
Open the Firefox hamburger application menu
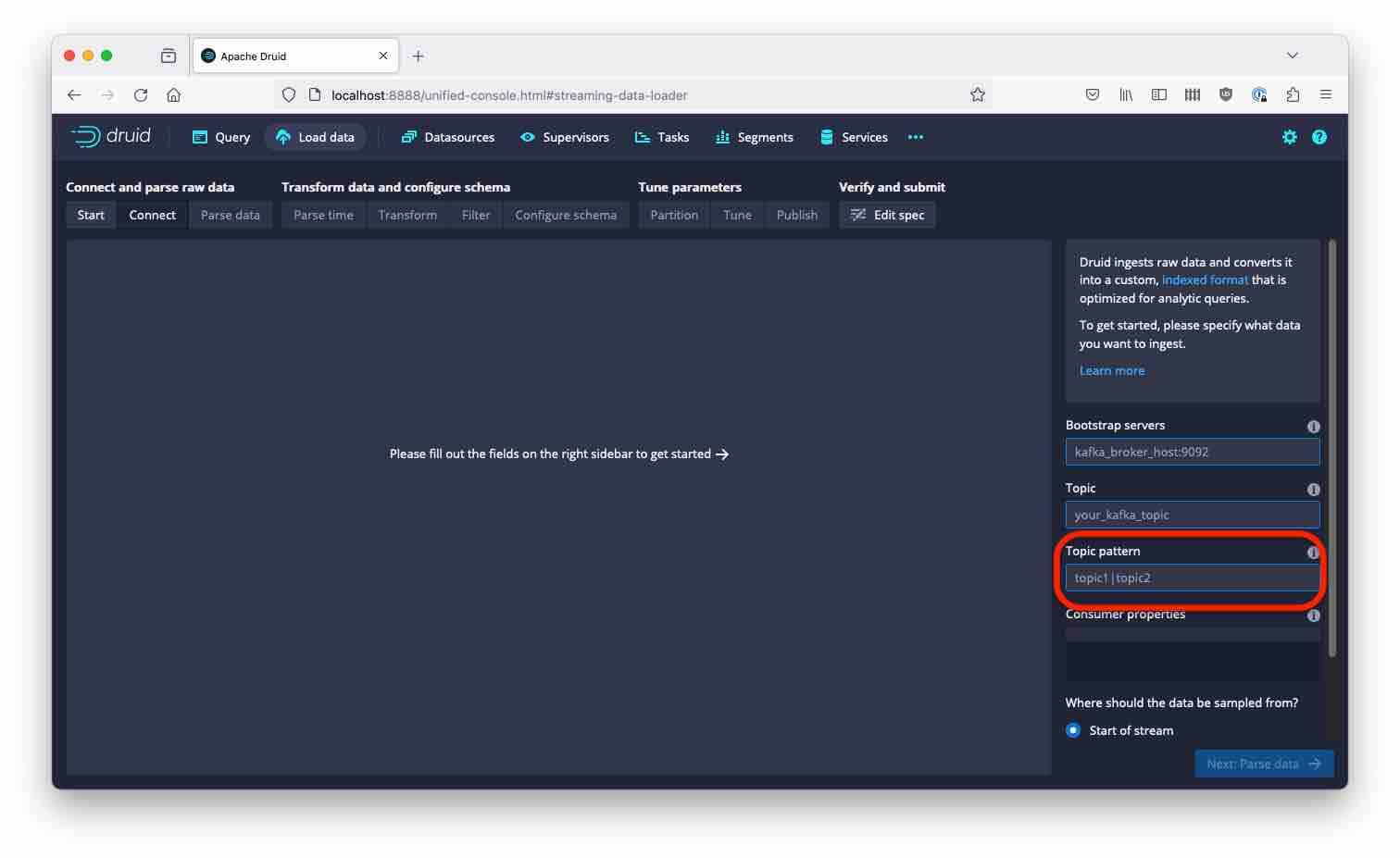1326,94
